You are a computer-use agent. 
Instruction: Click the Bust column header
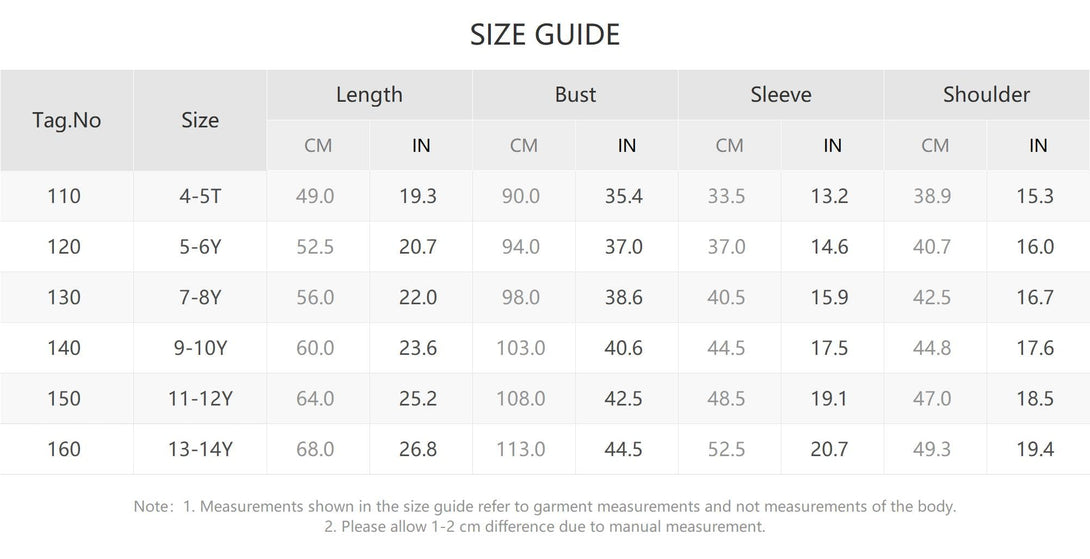pyautogui.click(x=575, y=95)
